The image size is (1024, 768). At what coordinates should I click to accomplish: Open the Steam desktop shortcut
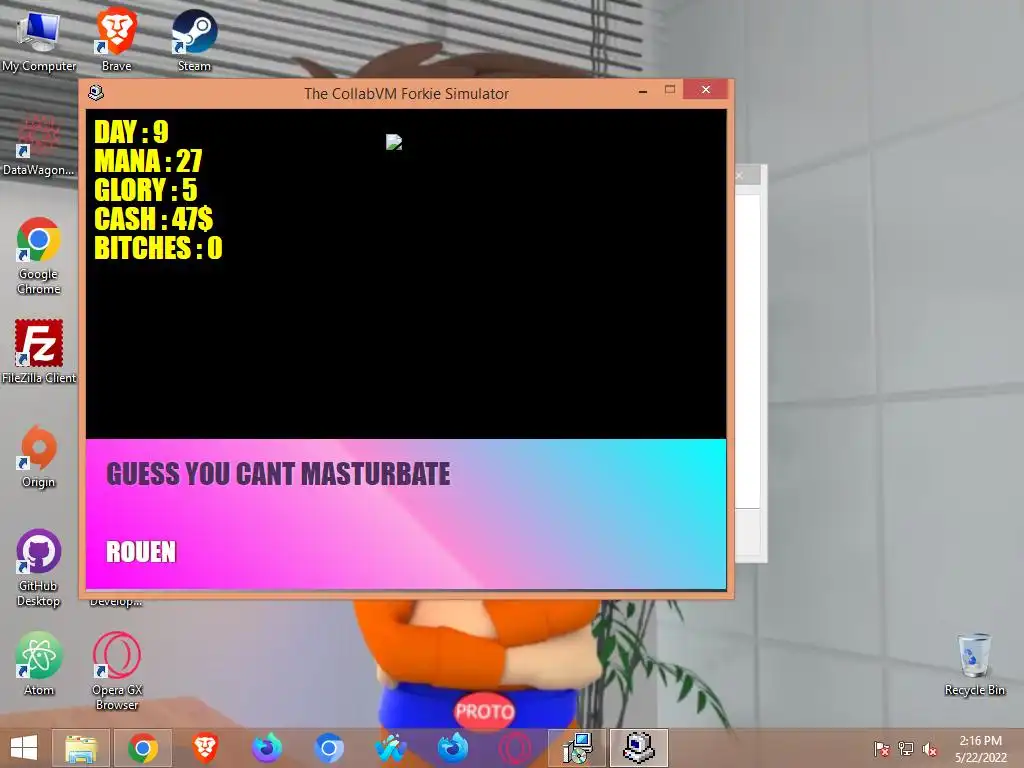[194, 40]
